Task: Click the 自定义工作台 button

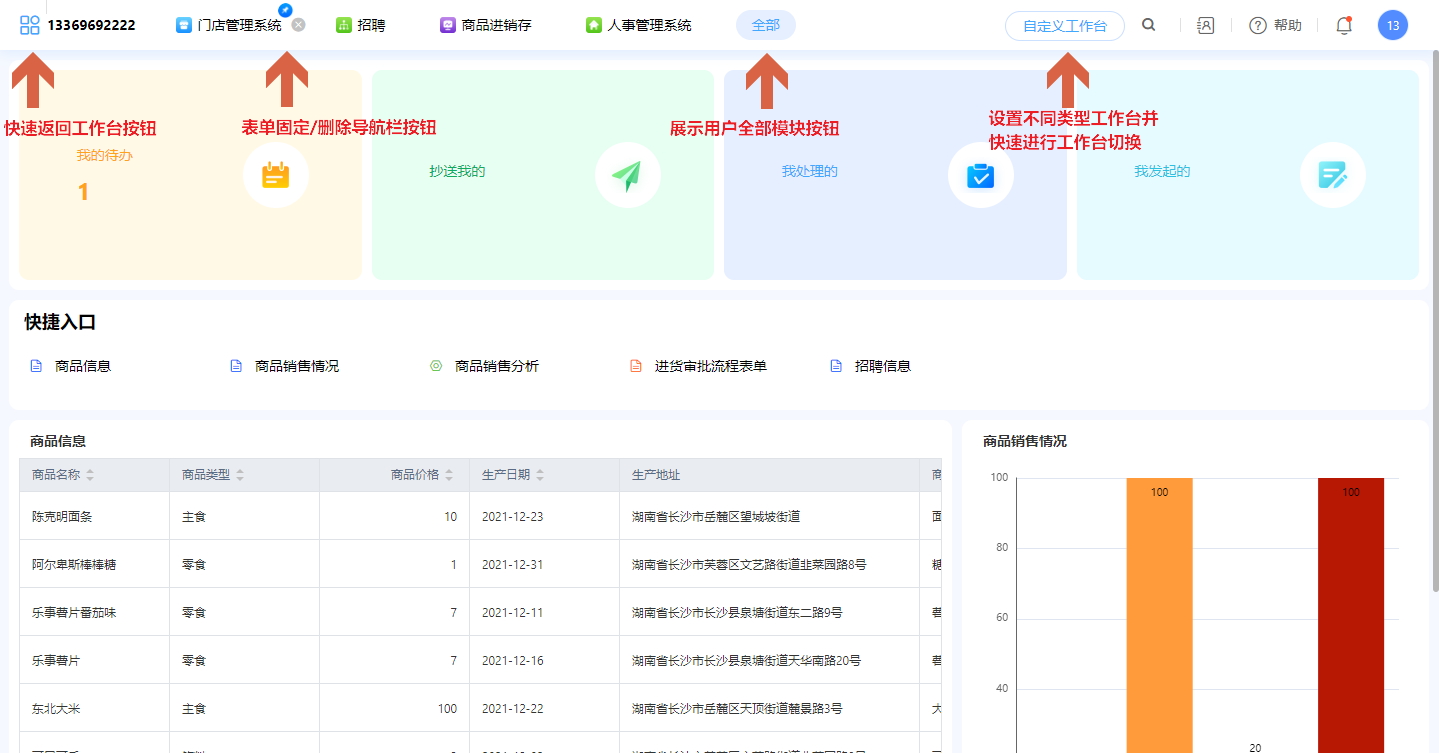Action: pos(1064,26)
